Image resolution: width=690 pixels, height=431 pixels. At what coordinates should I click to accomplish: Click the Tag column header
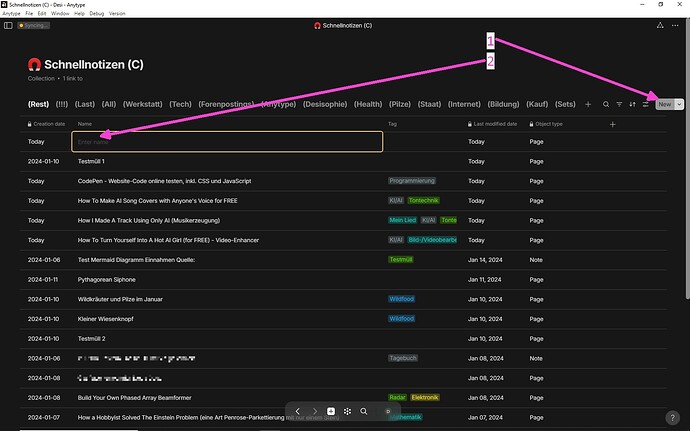point(392,124)
